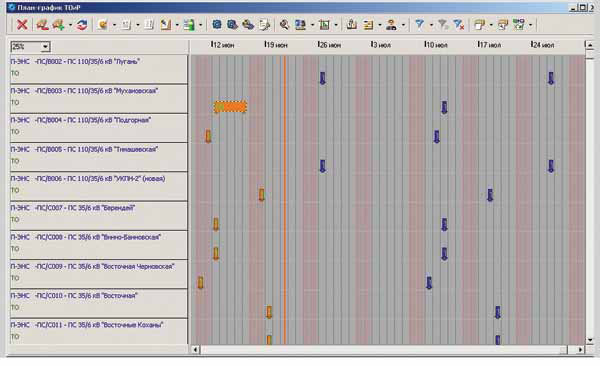Click the add item icon with green plus

(x=59, y=25)
